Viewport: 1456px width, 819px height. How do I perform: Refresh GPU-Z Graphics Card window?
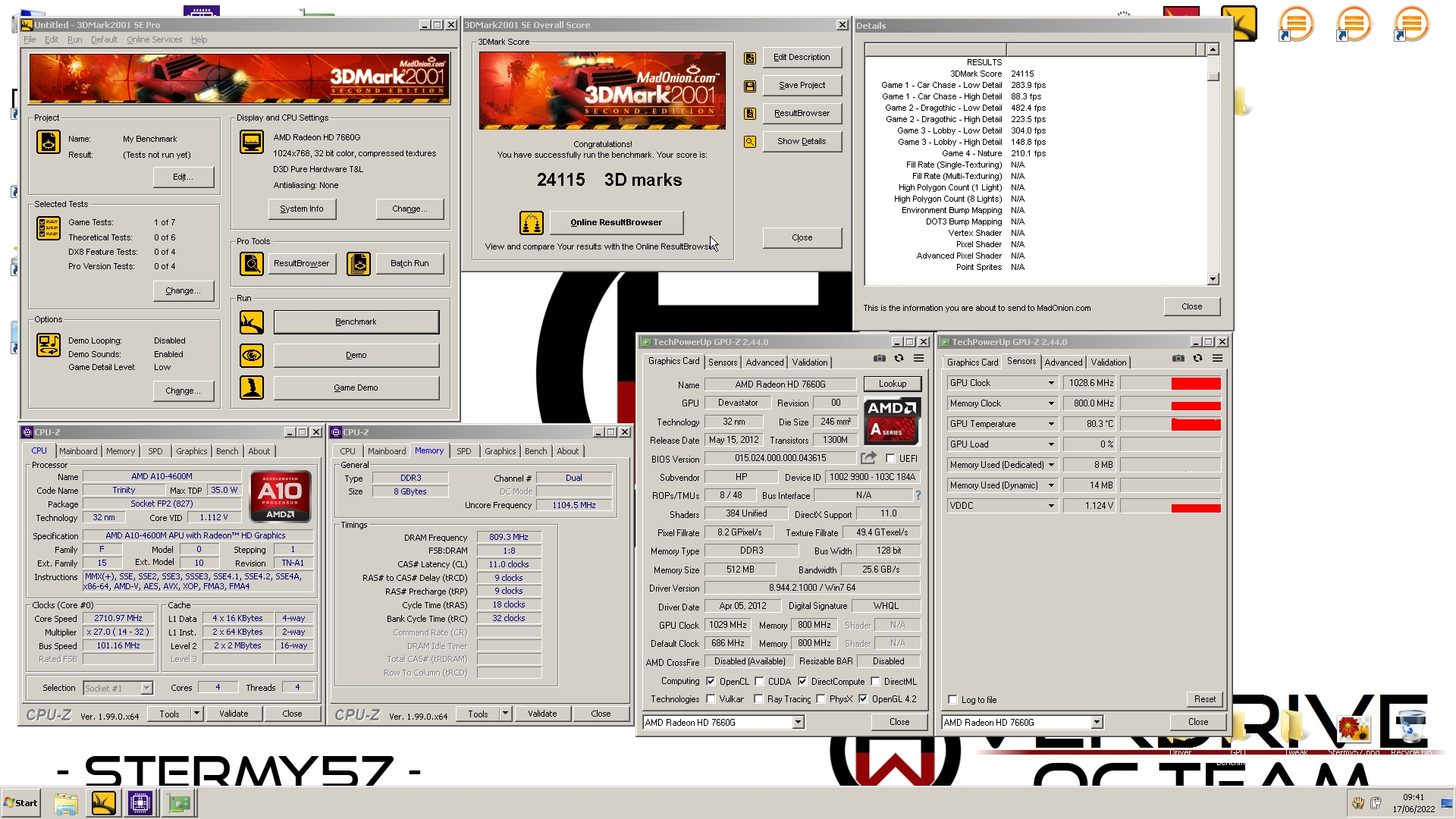[x=899, y=359]
